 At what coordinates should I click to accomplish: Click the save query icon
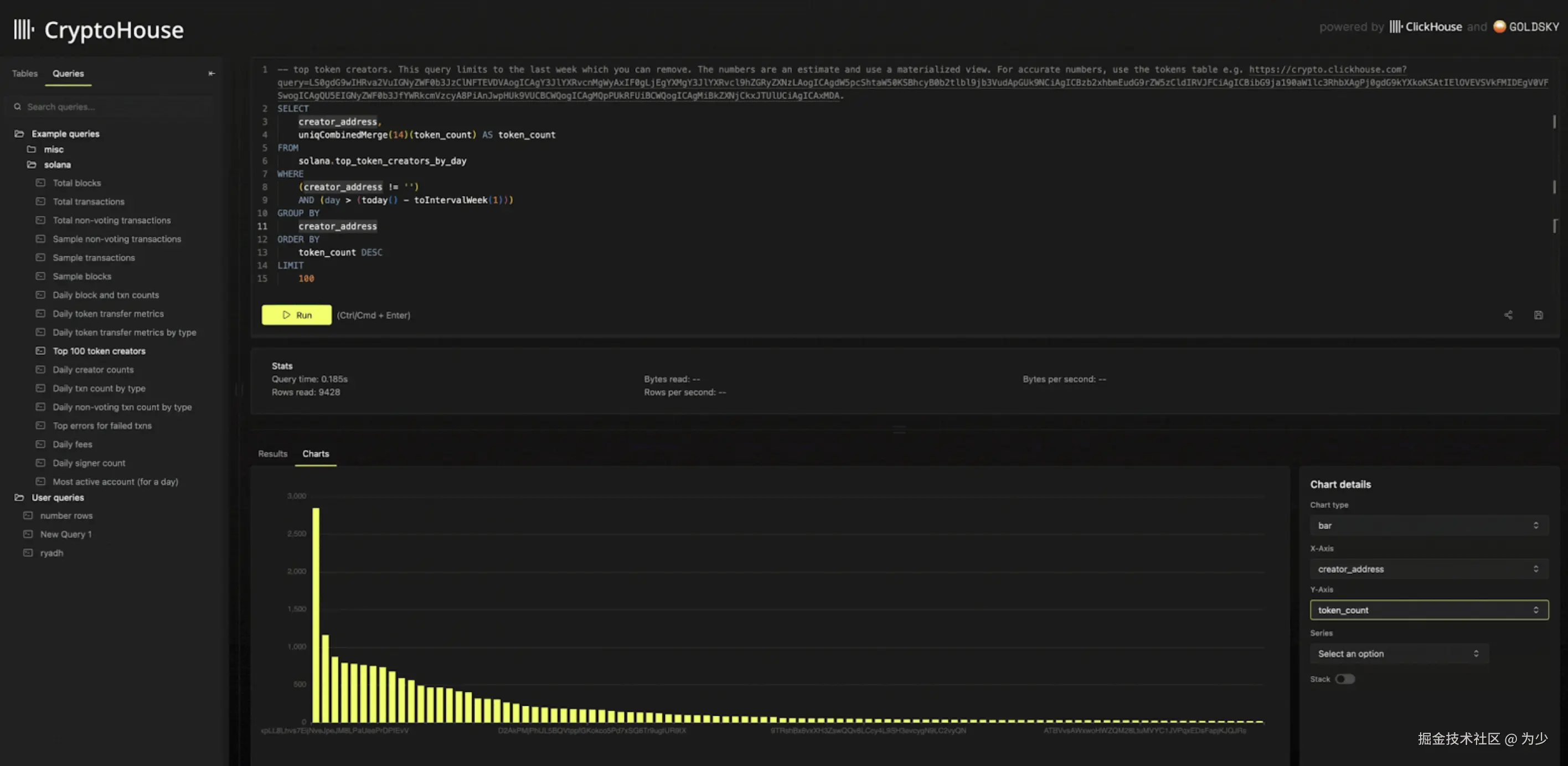(x=1538, y=315)
